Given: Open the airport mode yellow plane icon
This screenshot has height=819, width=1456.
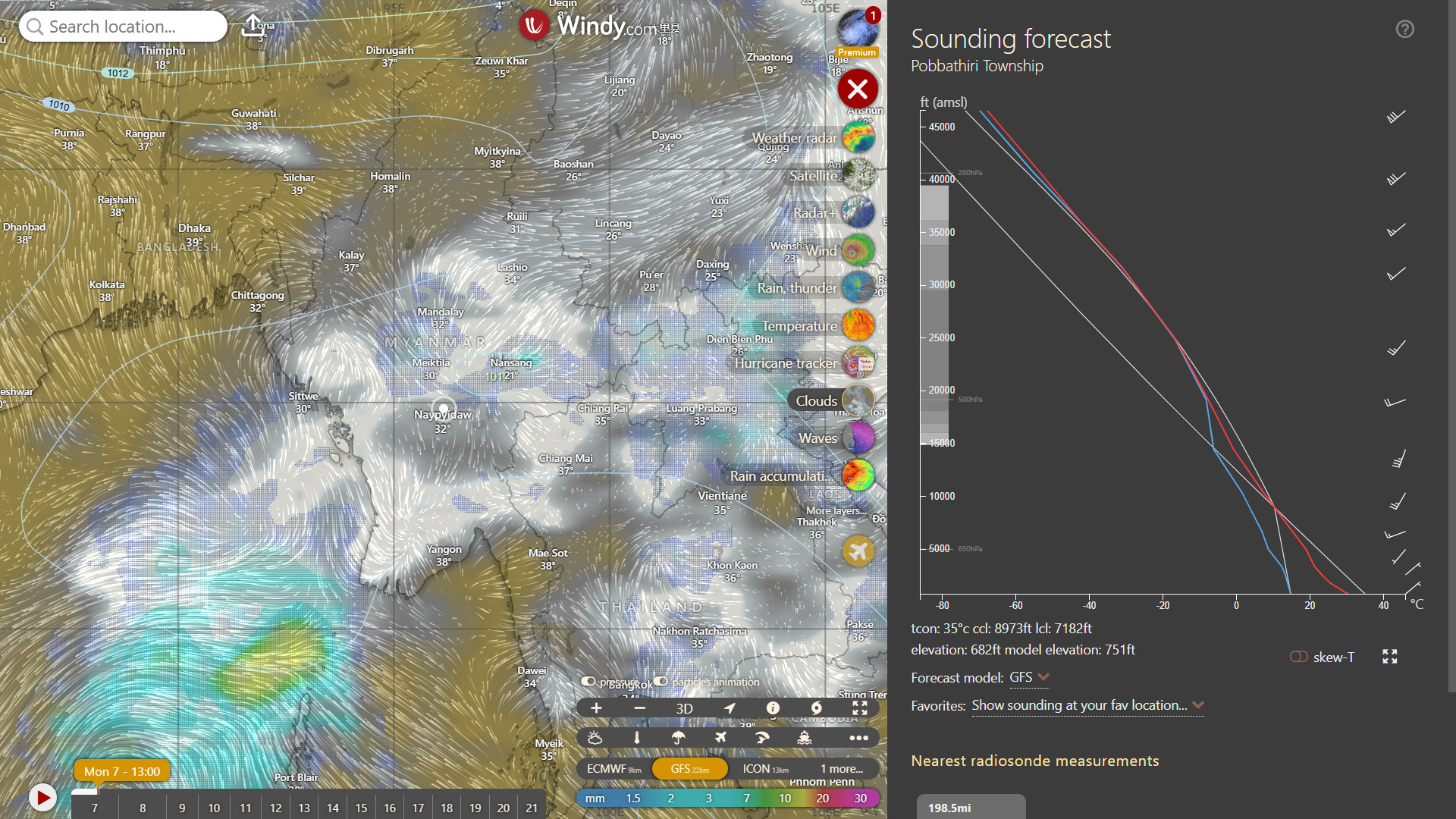Looking at the screenshot, I should [858, 551].
